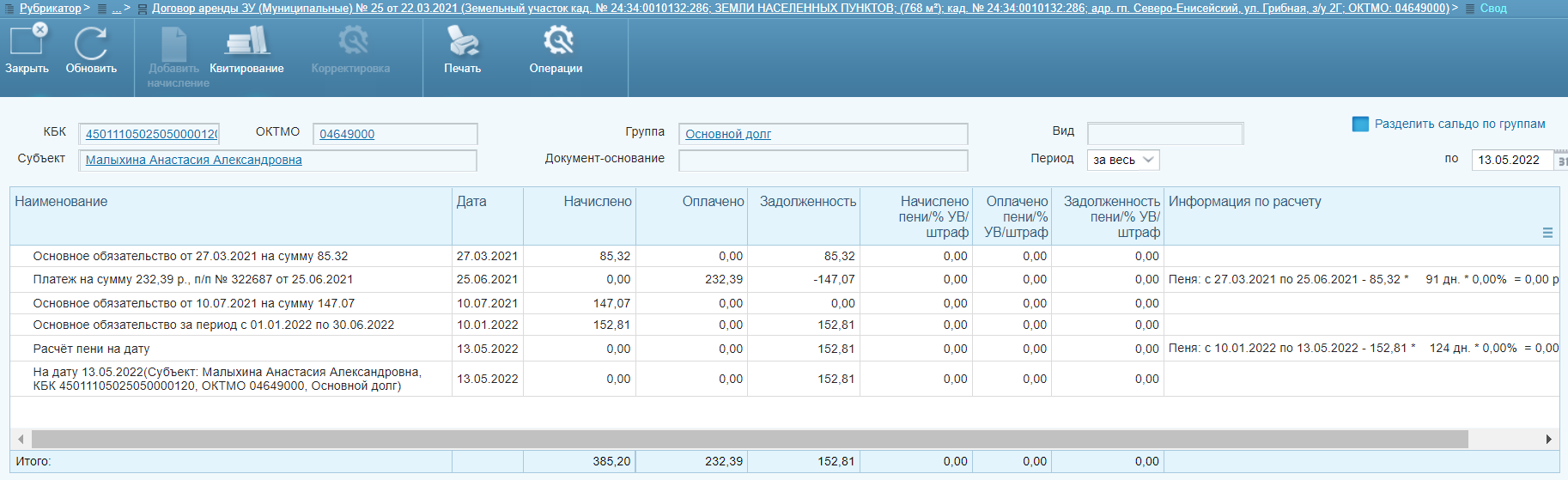Open the Основной долг group link

(728, 134)
